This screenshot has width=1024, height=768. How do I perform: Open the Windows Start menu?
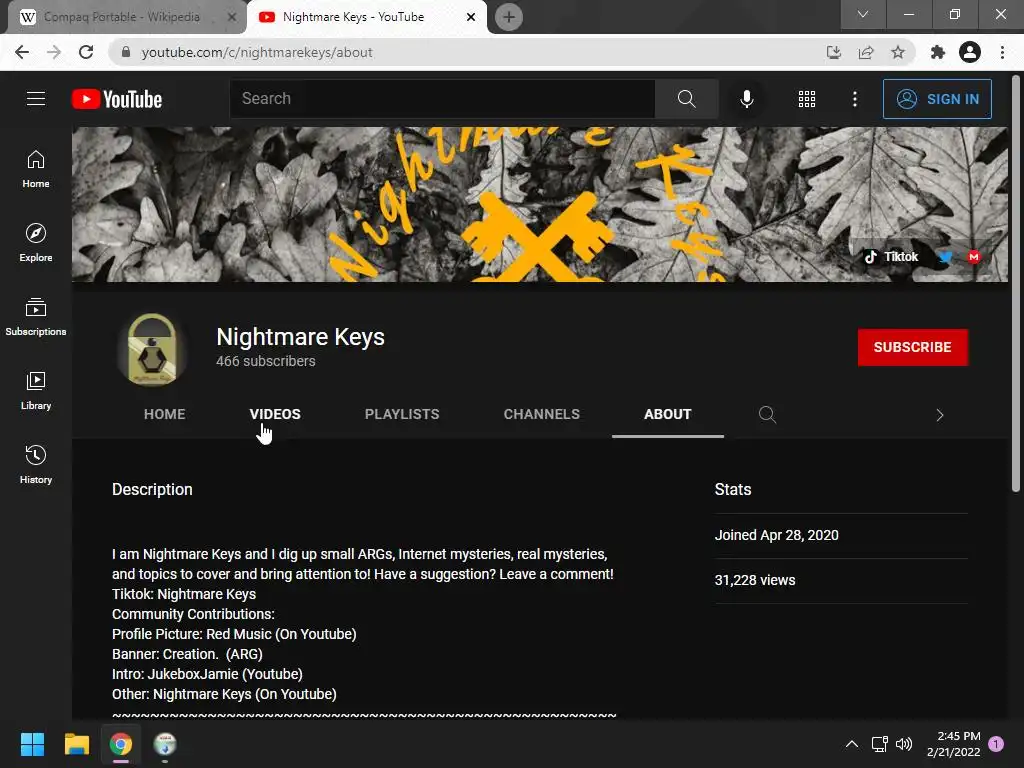coord(32,744)
